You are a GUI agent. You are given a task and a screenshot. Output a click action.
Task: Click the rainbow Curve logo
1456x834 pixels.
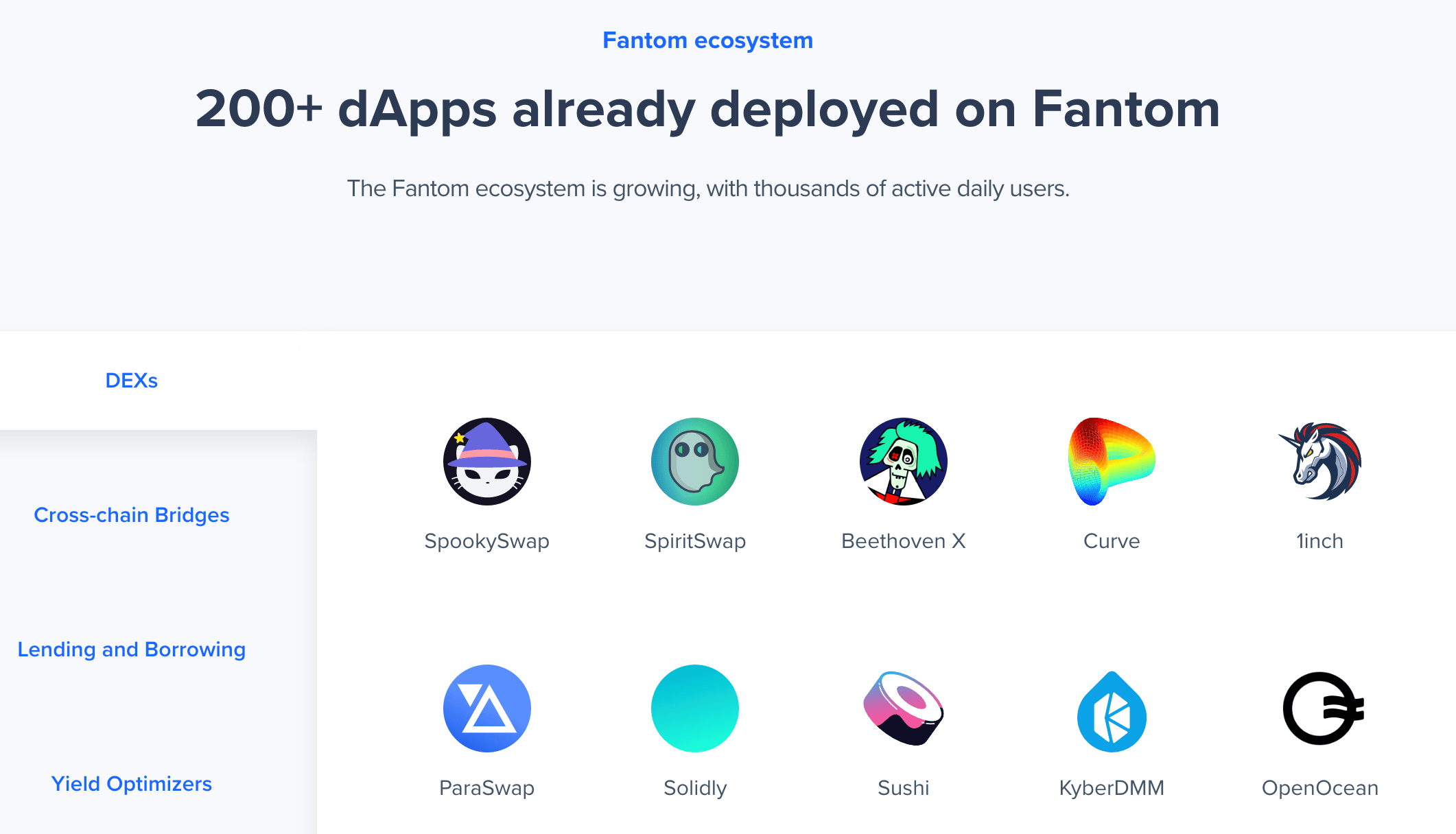1112,462
